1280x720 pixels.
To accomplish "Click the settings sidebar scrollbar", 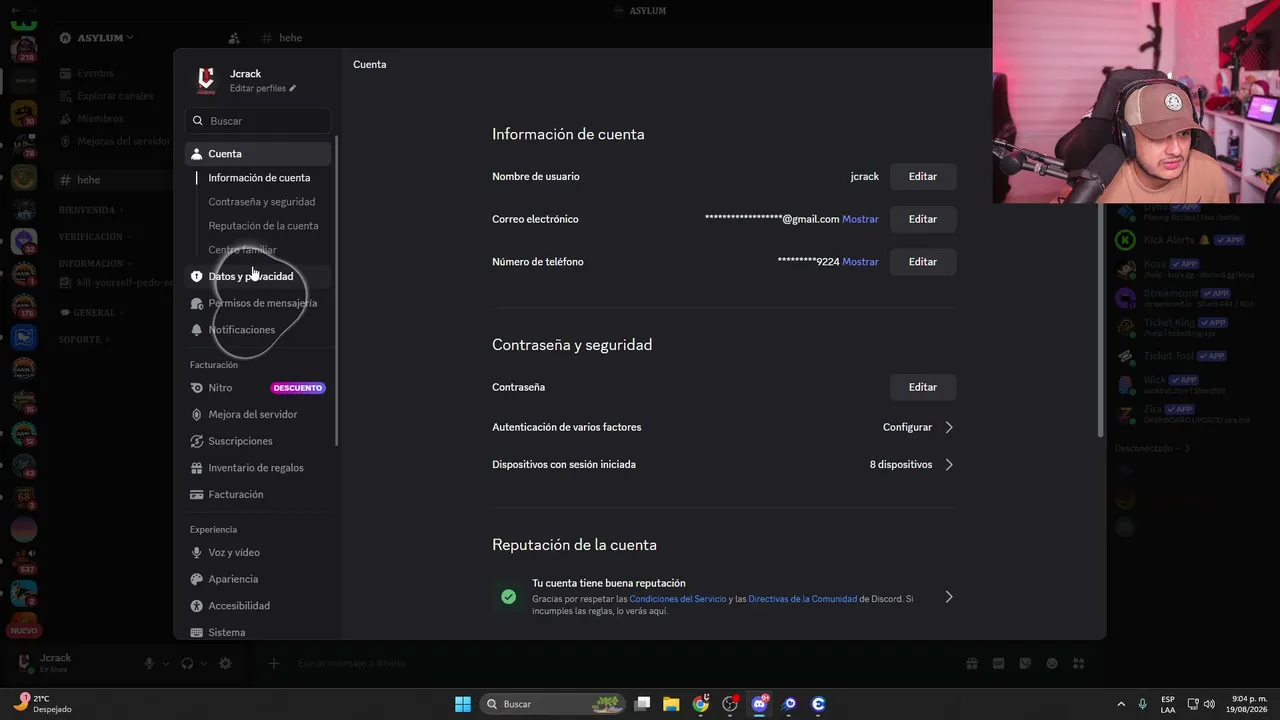I will pos(337,290).
